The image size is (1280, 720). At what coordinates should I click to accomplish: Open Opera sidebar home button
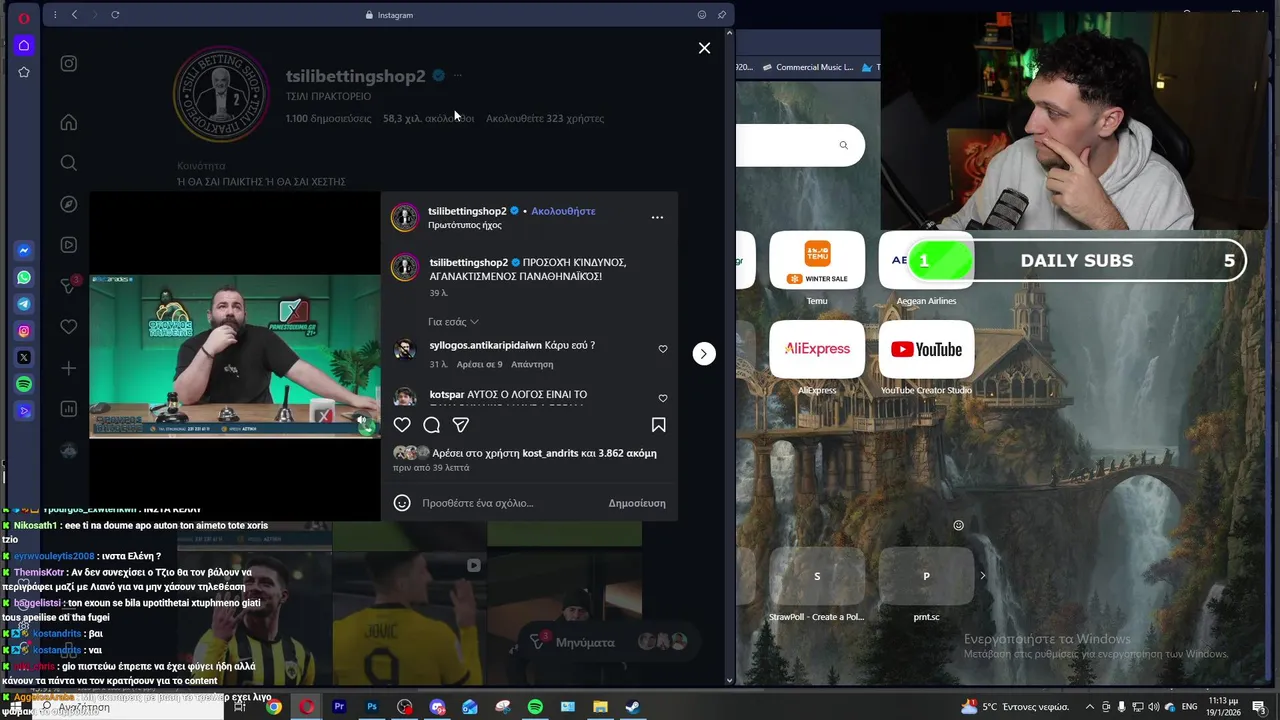(x=24, y=45)
